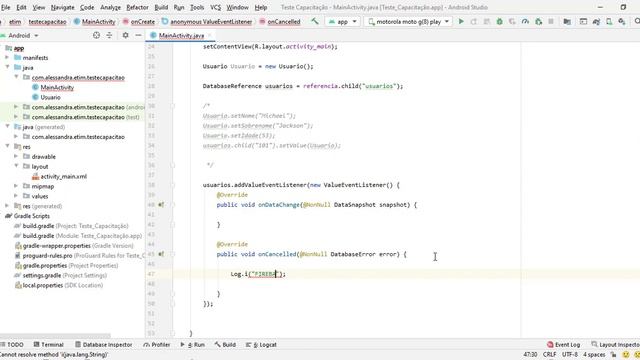Click the Search Everywhere magnifier icon
The width and height of the screenshot is (640, 360).
[x=637, y=21]
